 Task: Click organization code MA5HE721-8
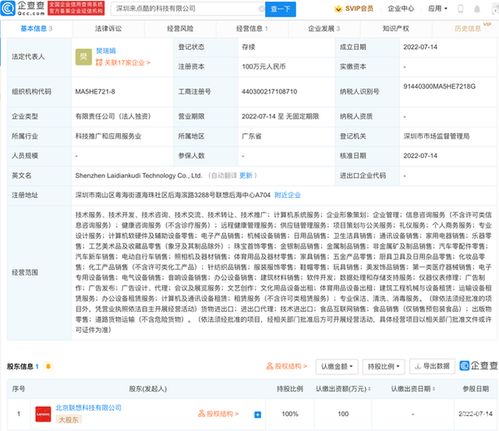(95, 92)
